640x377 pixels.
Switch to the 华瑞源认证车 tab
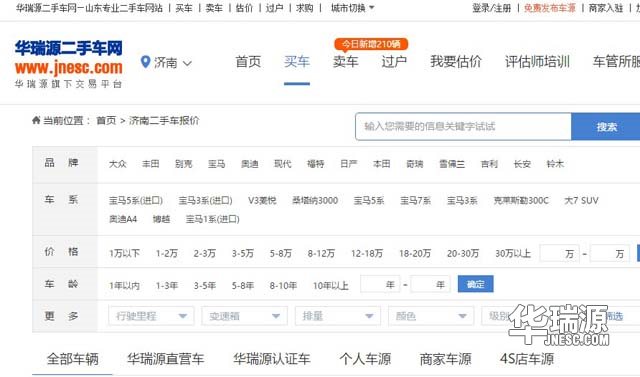point(272,359)
